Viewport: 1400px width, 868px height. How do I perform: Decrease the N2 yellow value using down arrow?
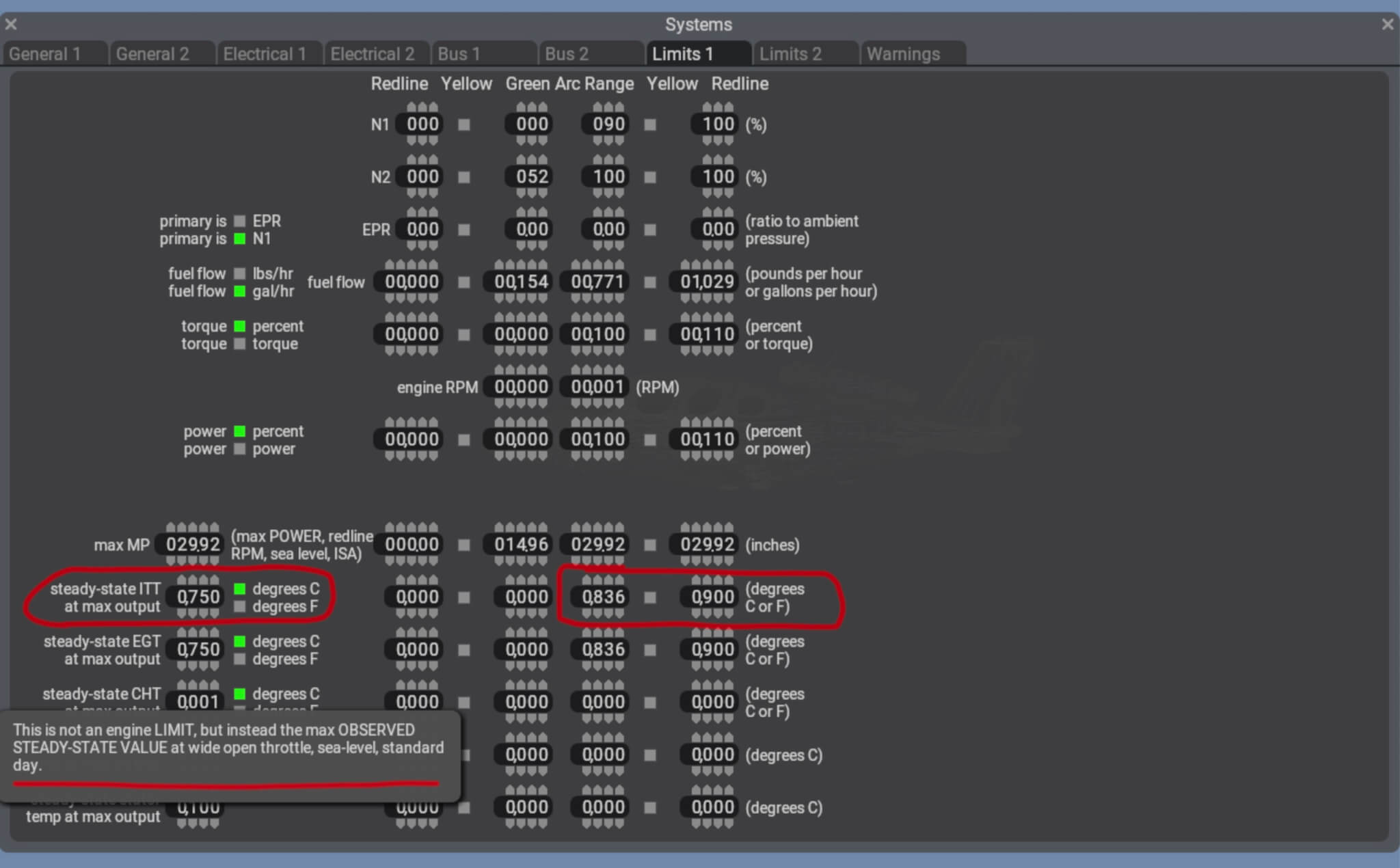click(x=530, y=195)
